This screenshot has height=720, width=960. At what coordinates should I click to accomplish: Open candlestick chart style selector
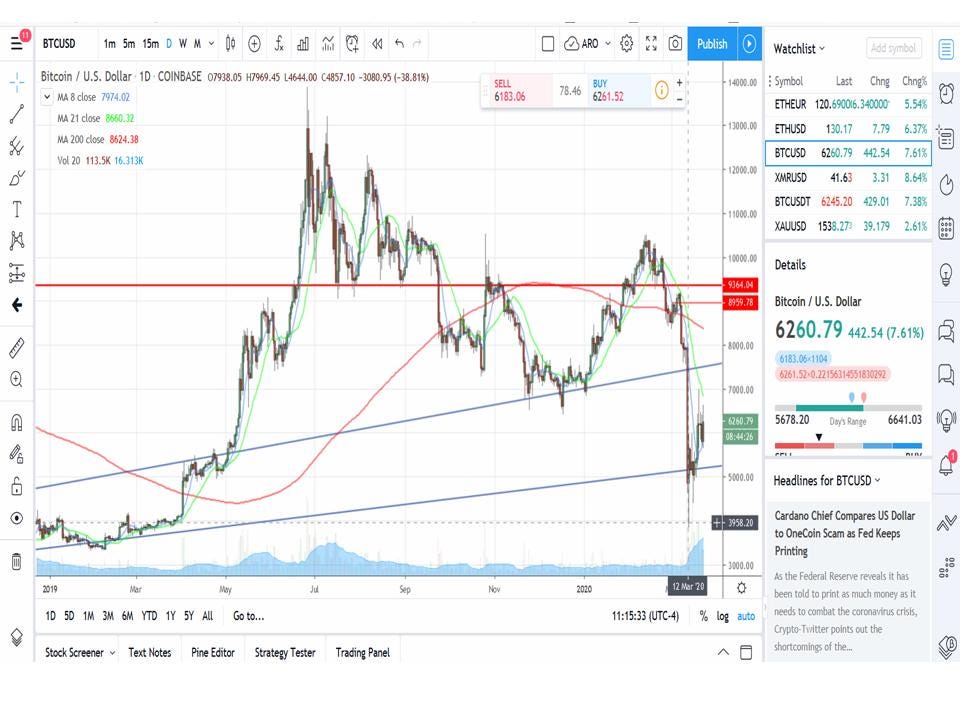(x=230, y=43)
